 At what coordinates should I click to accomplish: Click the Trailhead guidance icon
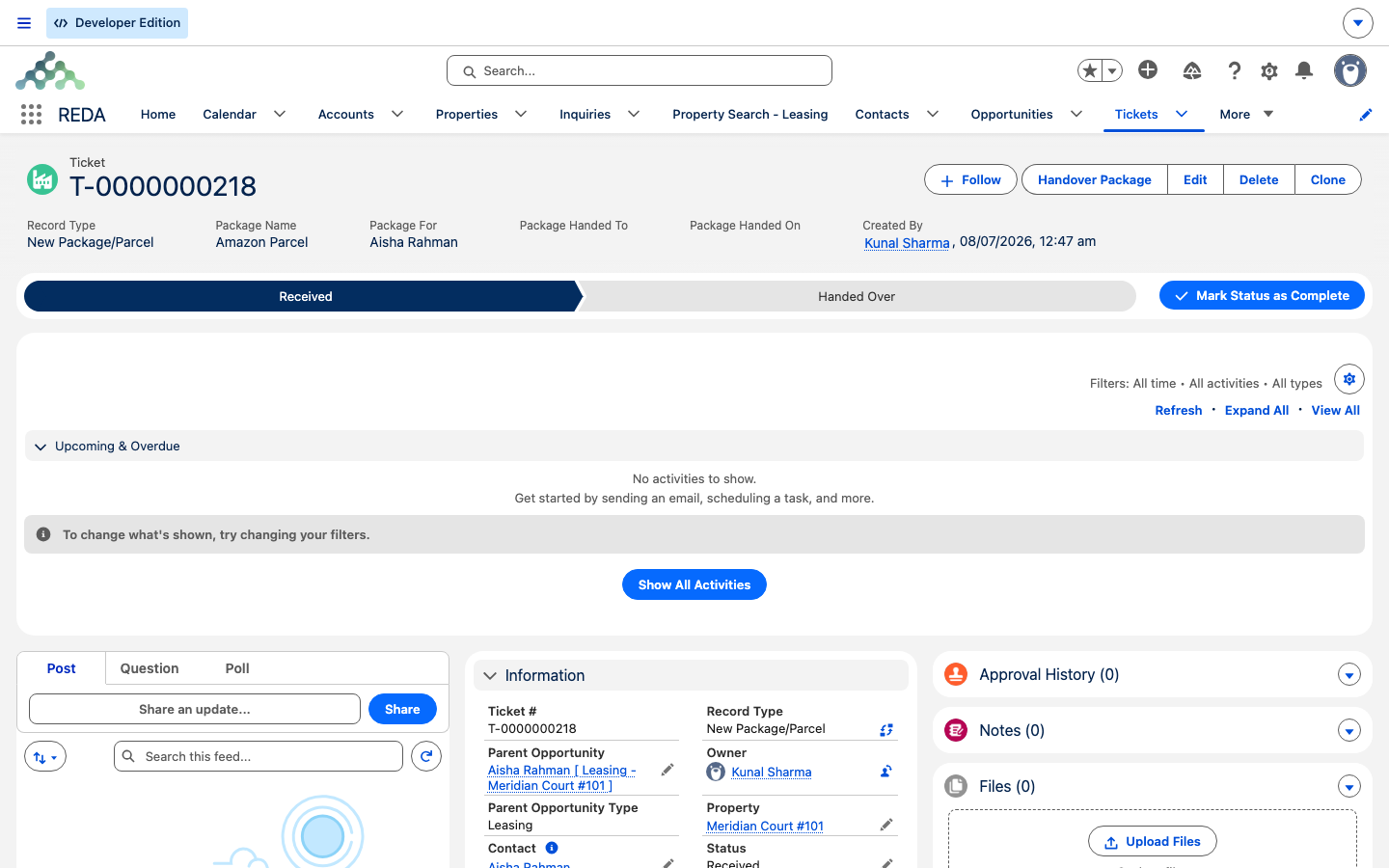tap(1192, 70)
